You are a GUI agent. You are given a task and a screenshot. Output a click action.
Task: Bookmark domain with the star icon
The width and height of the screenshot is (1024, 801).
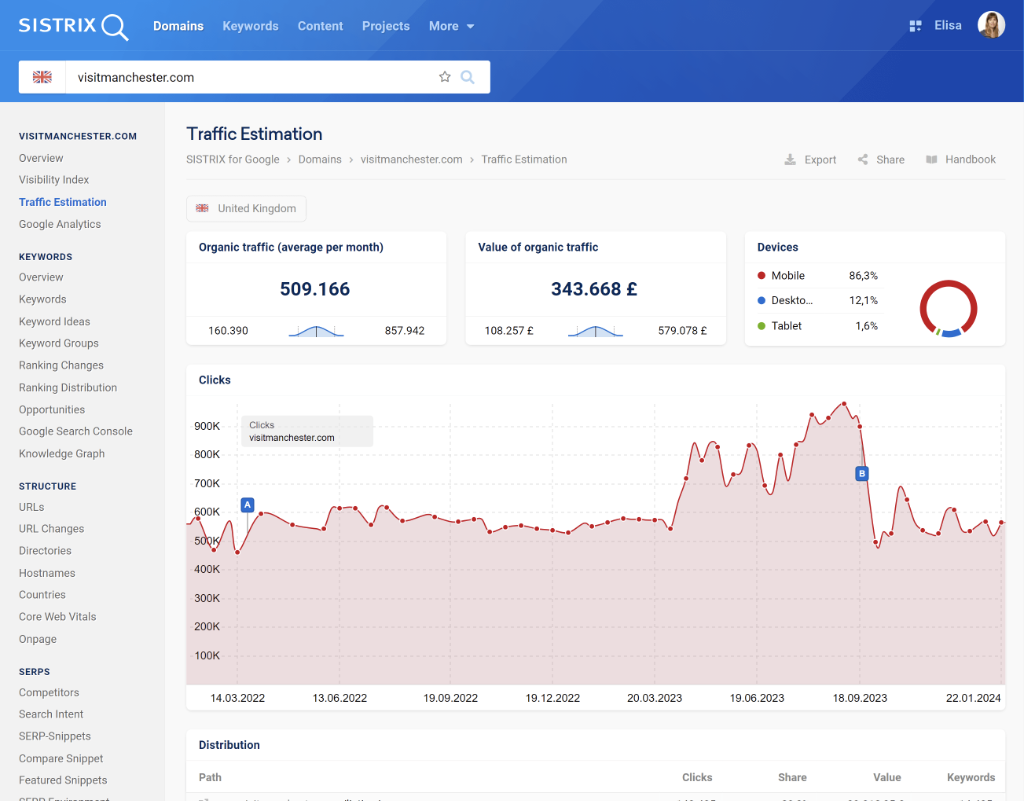445,77
